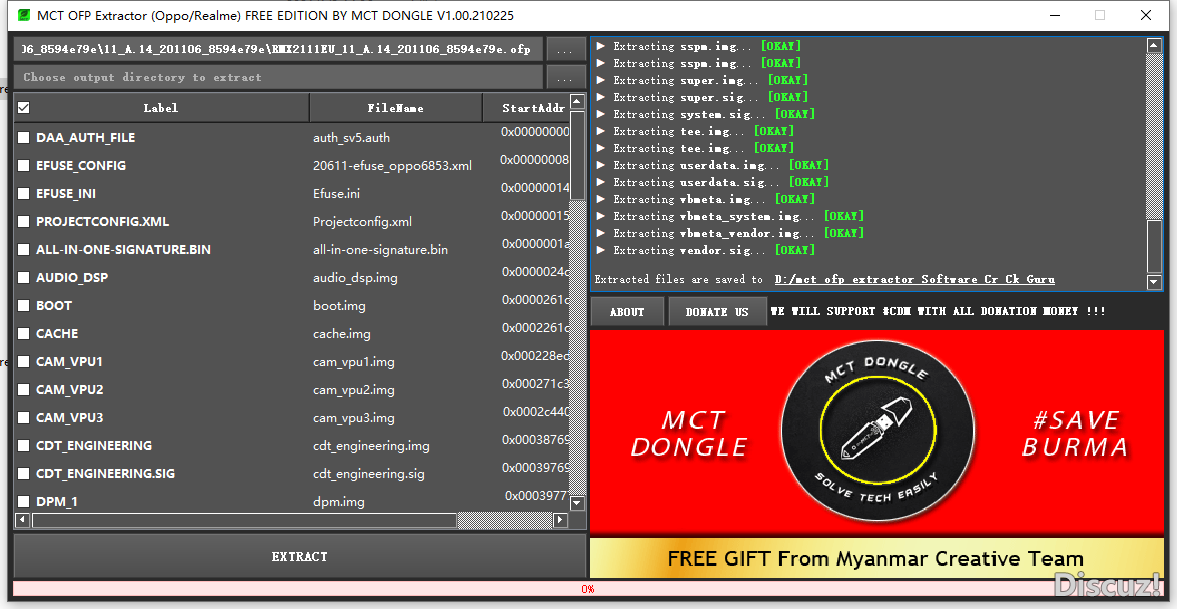Click the FREE GIFT Myanmar Creative Team banner
The width and height of the screenshot is (1177, 609).
(877, 558)
